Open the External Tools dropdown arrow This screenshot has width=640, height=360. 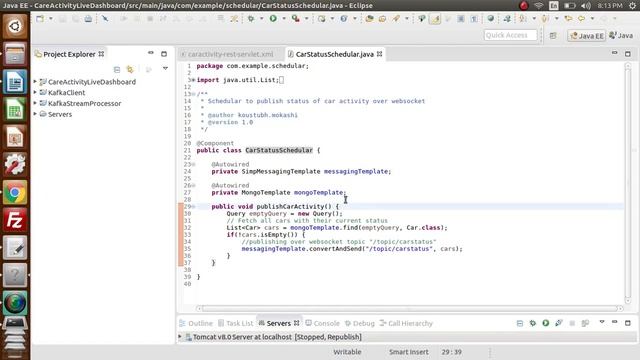(x=306, y=19)
